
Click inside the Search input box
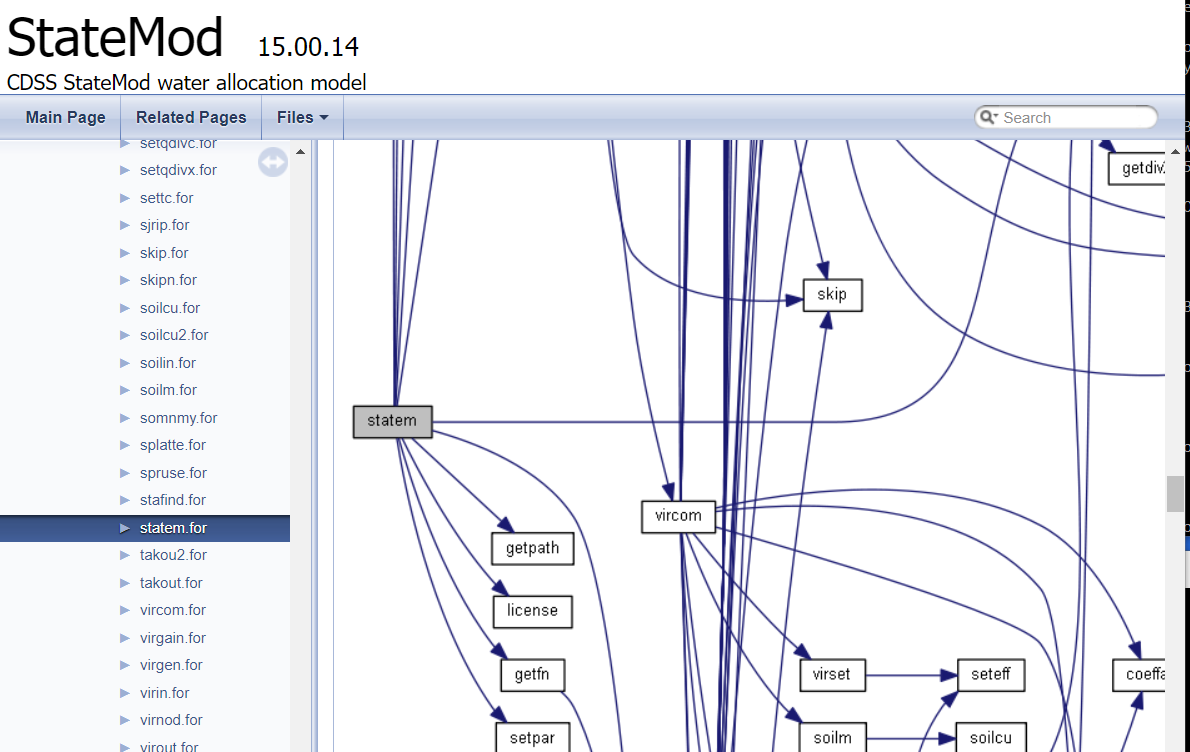click(x=1065, y=117)
